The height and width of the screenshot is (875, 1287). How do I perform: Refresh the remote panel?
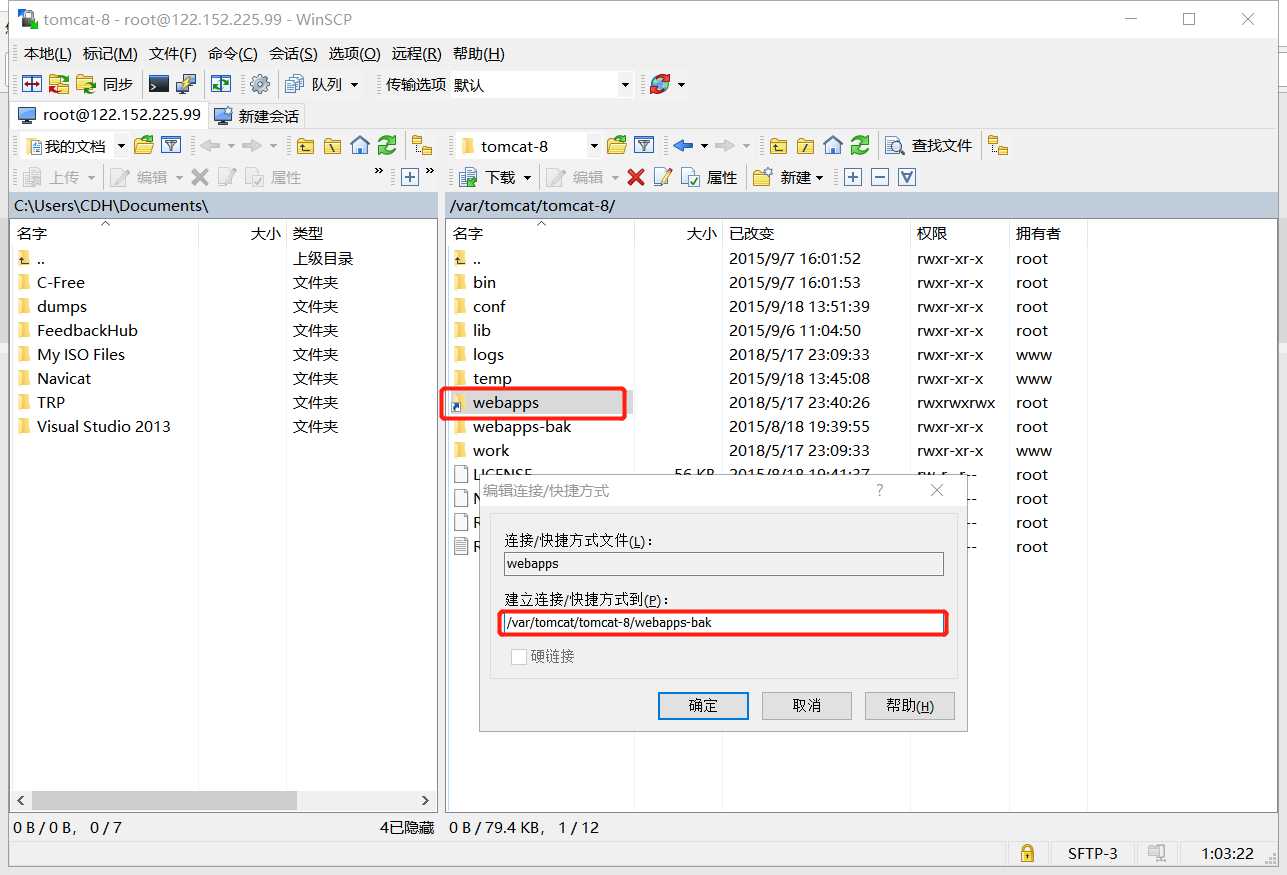tap(860, 146)
